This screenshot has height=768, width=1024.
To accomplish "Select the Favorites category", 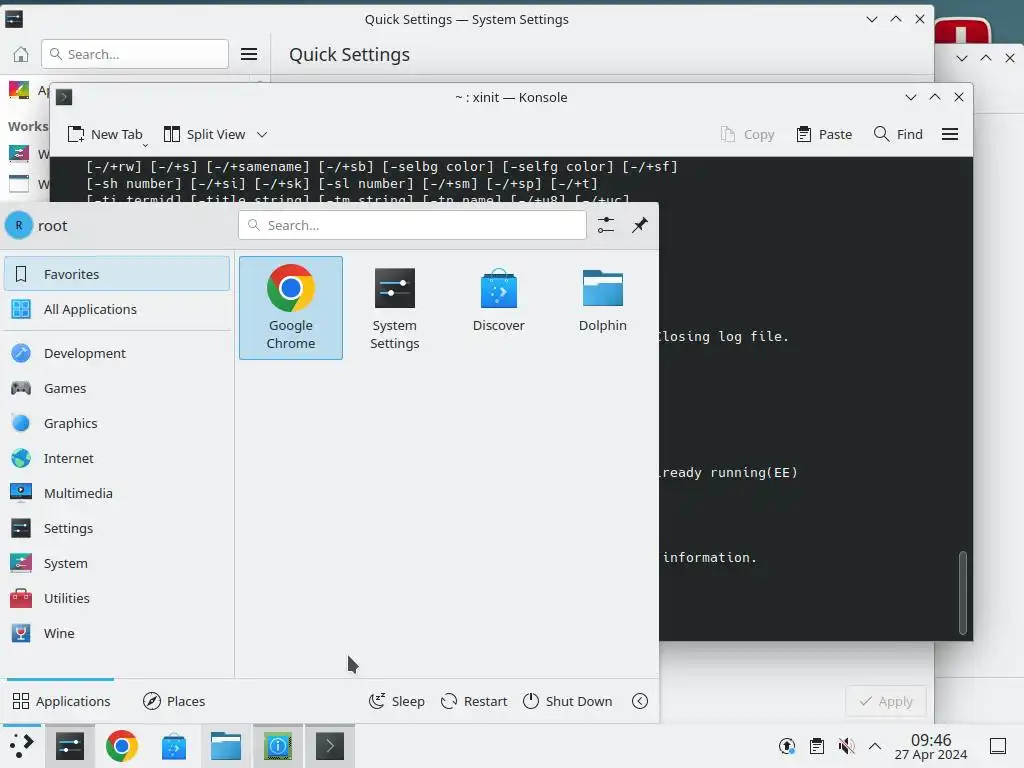I will 117,274.
